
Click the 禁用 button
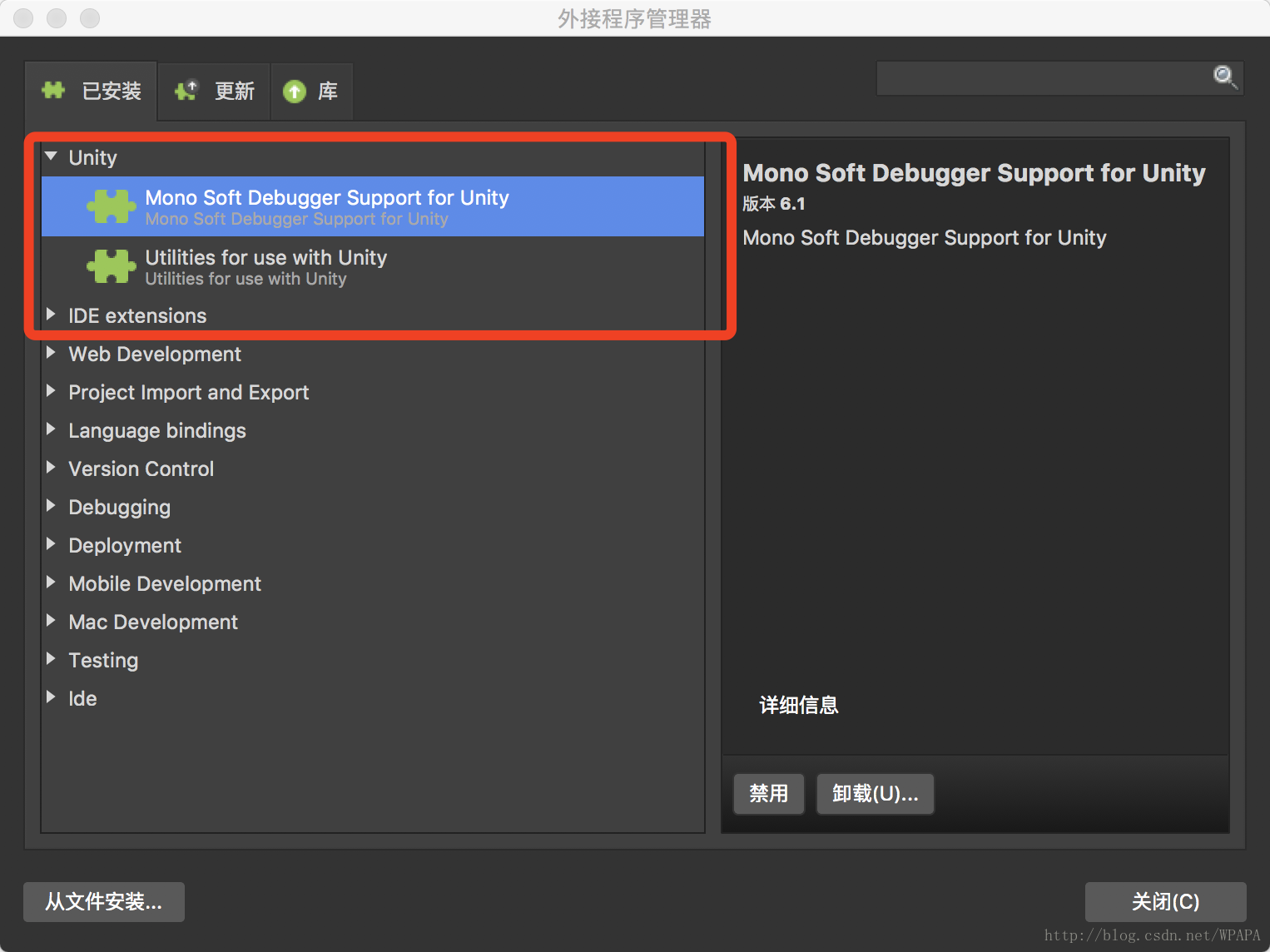click(769, 794)
